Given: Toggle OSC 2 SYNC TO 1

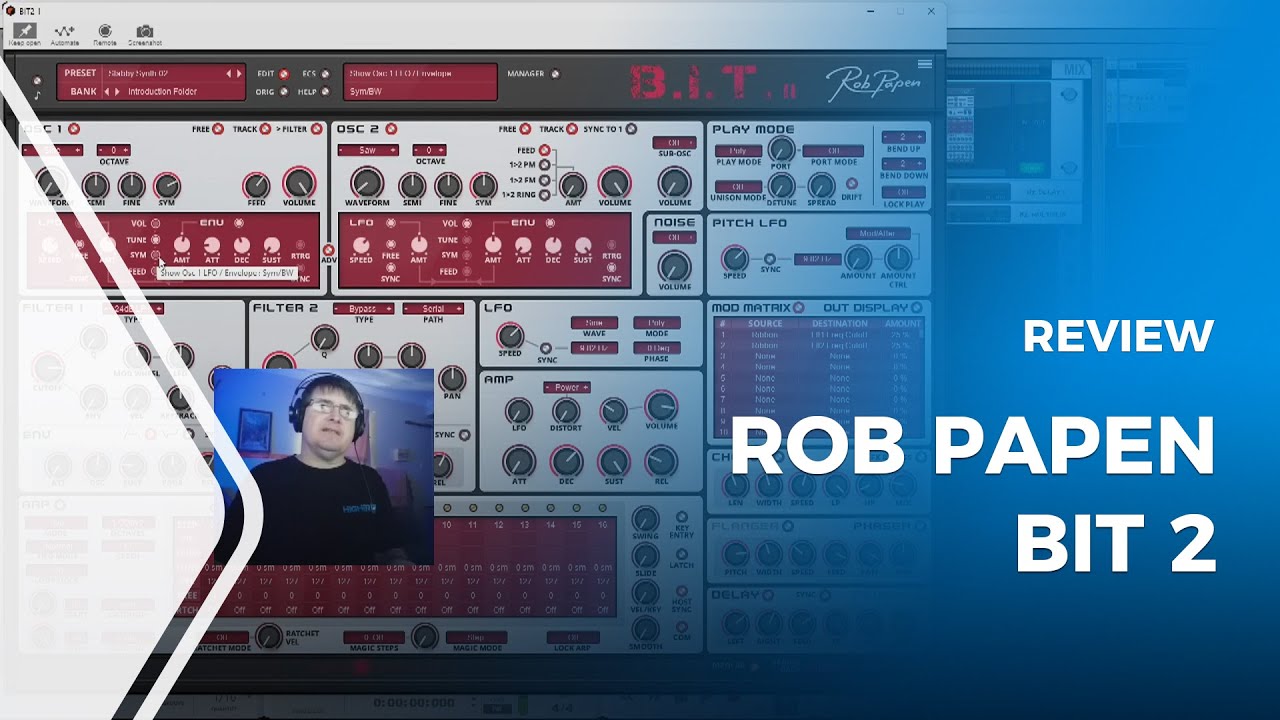Looking at the screenshot, I should click(x=631, y=129).
